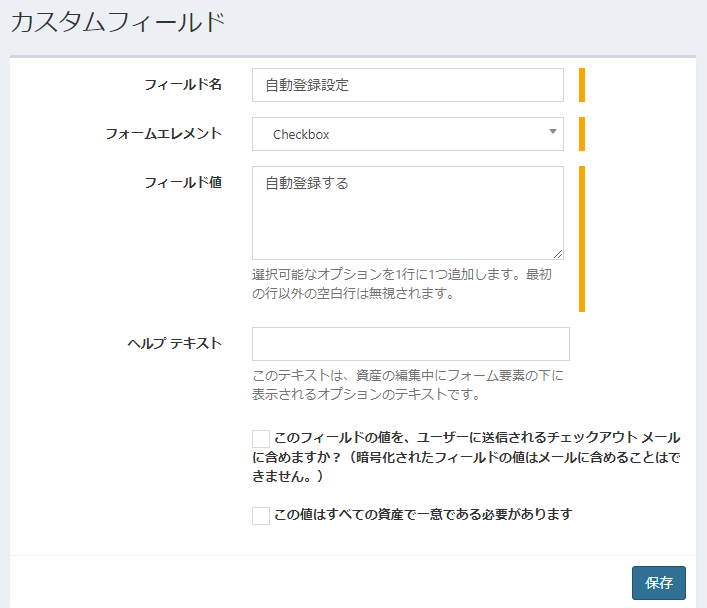
Task: Click the empty ヘルプ テキスト input box
Action: coord(410,344)
